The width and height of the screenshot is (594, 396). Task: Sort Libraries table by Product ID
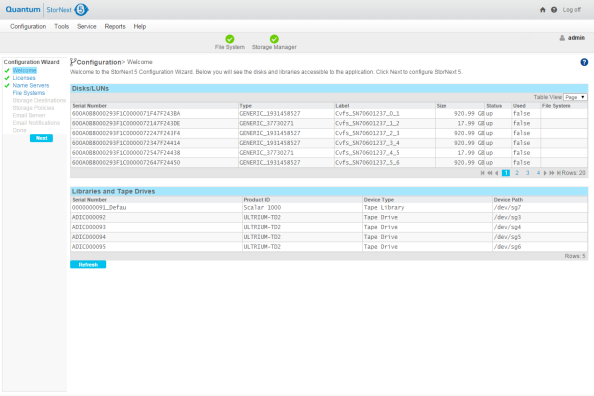tap(256, 200)
